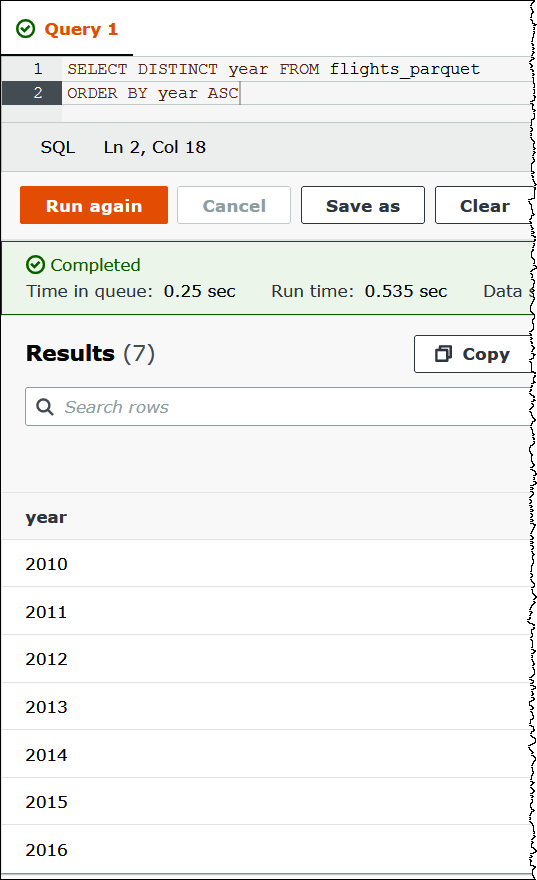The width and height of the screenshot is (537, 880).
Task: Focus the Search rows field
Action: coord(279,407)
